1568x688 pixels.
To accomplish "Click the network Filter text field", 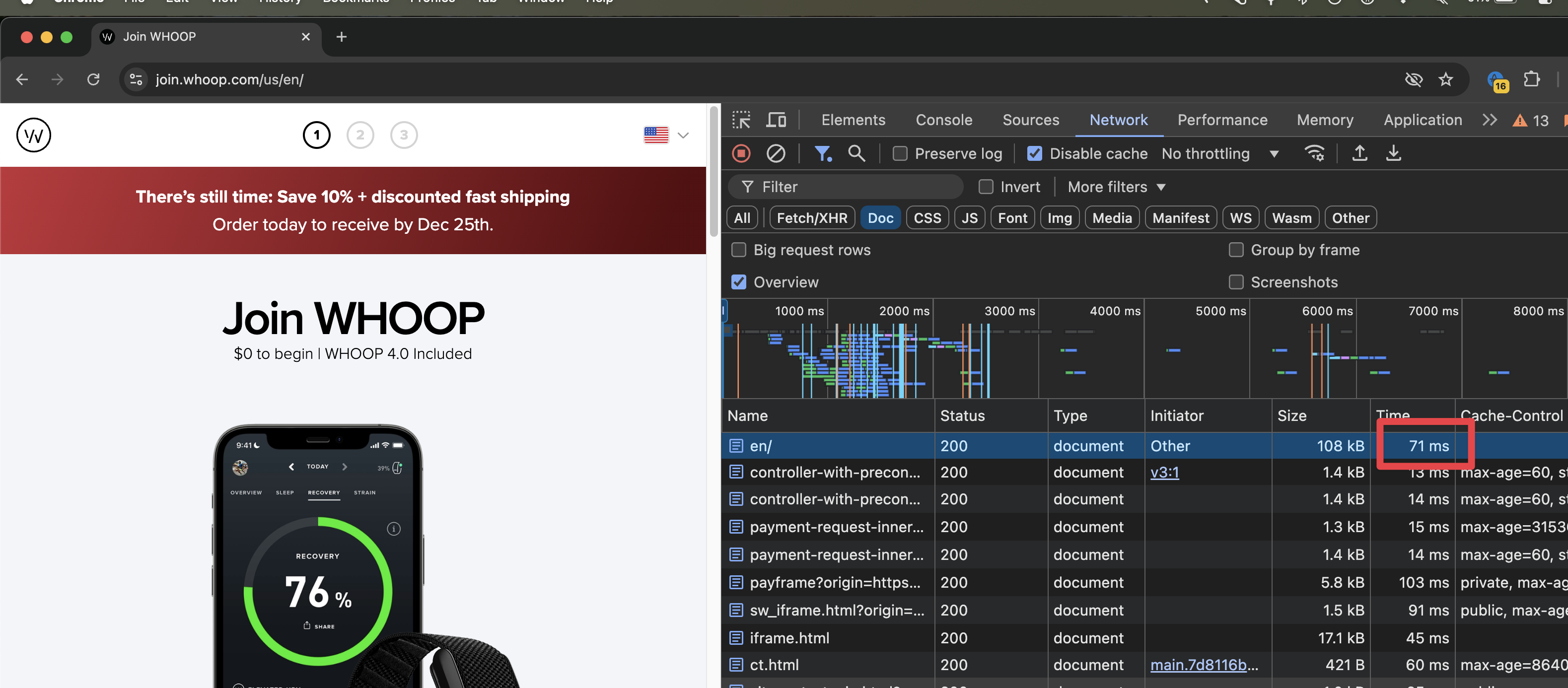I will pos(846,187).
